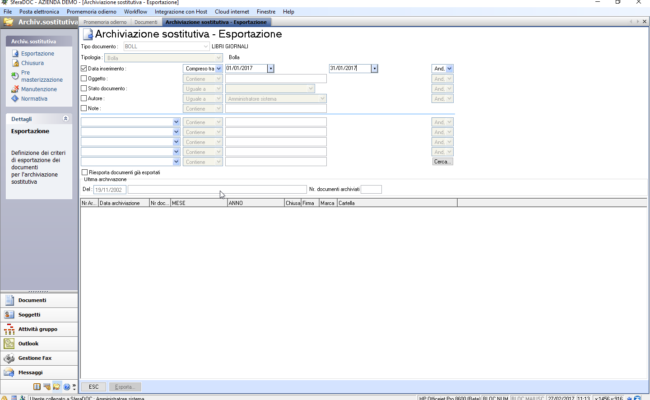Open Pre masterizzazione in the sidebar

click(41, 76)
